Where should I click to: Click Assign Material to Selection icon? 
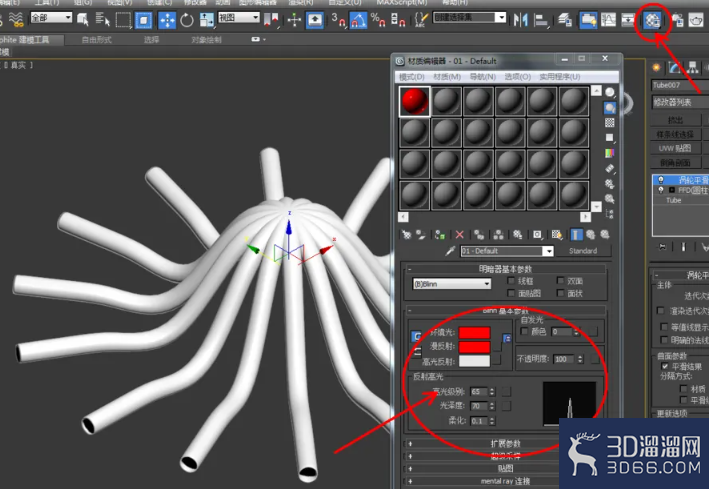[x=440, y=234]
